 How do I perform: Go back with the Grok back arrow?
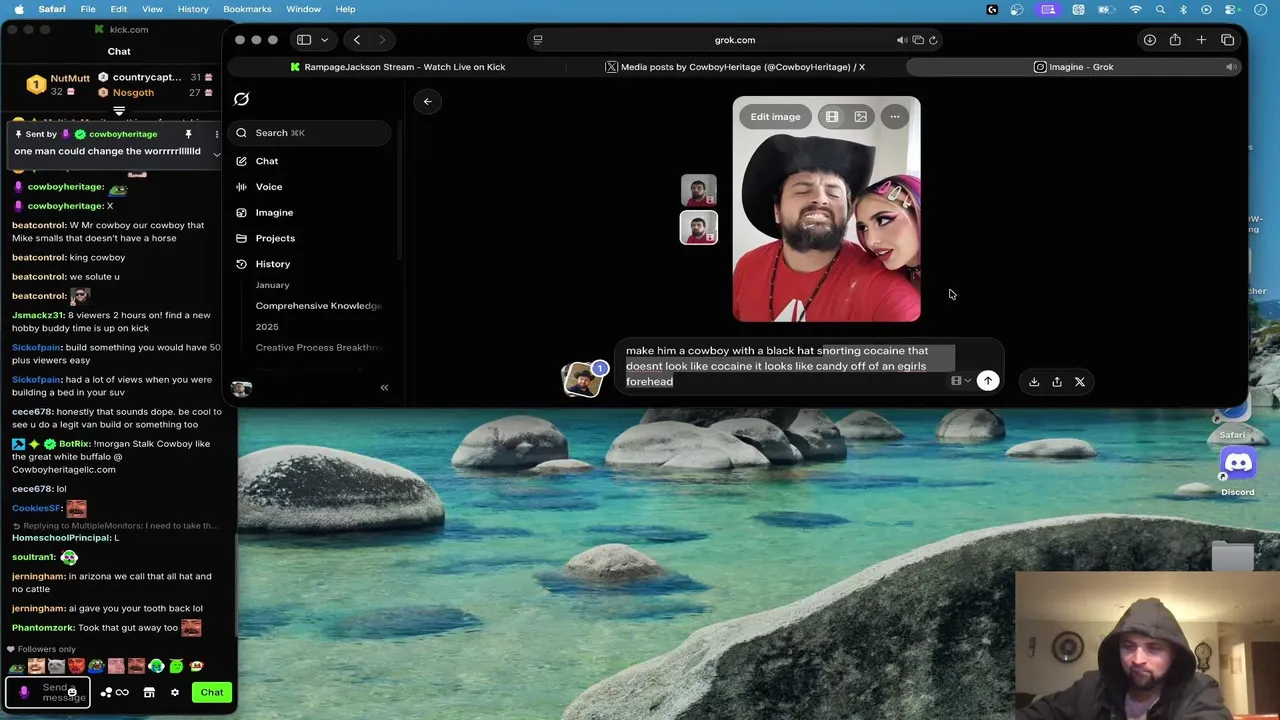[427, 101]
